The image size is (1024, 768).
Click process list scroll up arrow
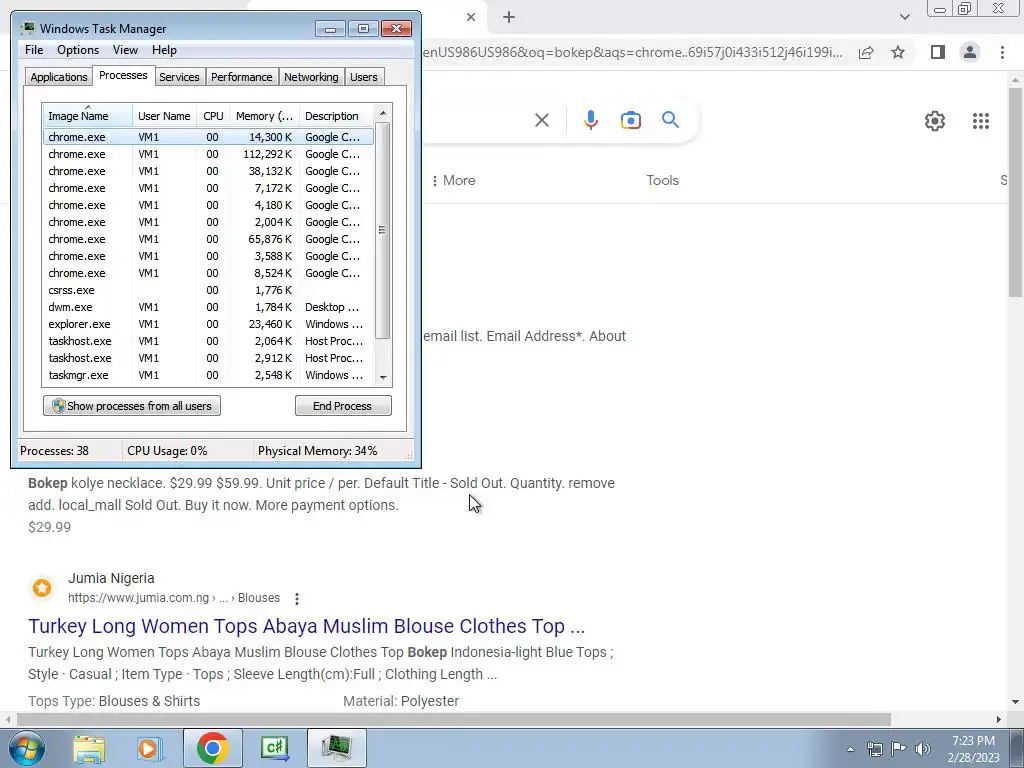tap(383, 114)
